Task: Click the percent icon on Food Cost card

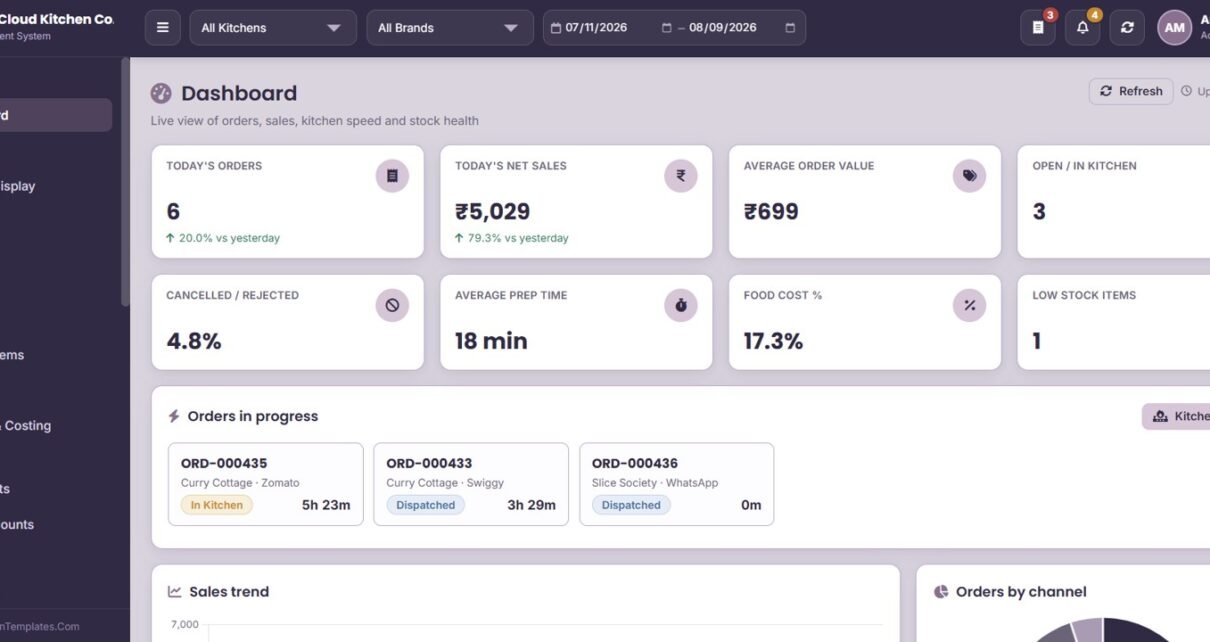Action: (x=969, y=305)
